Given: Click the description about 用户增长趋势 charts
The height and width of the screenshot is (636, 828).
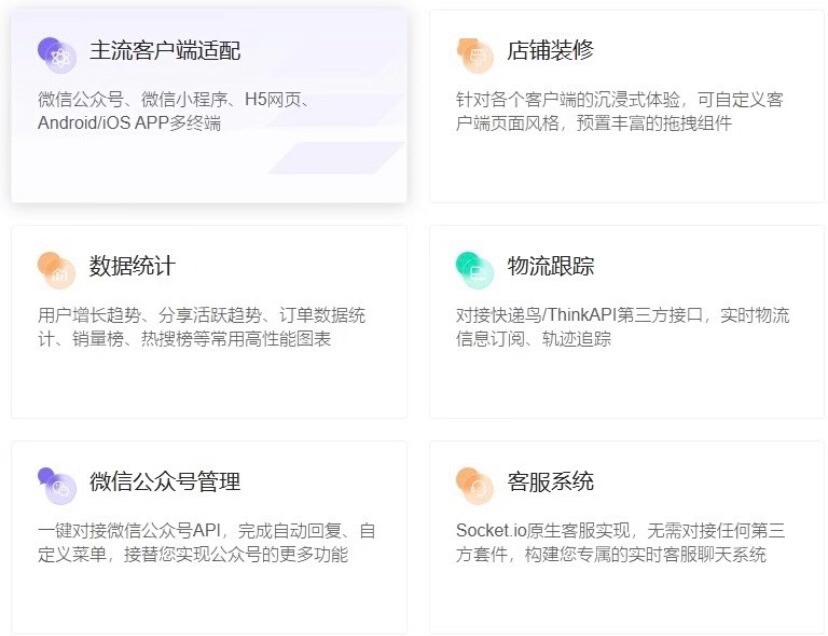Looking at the screenshot, I should coord(201,327).
